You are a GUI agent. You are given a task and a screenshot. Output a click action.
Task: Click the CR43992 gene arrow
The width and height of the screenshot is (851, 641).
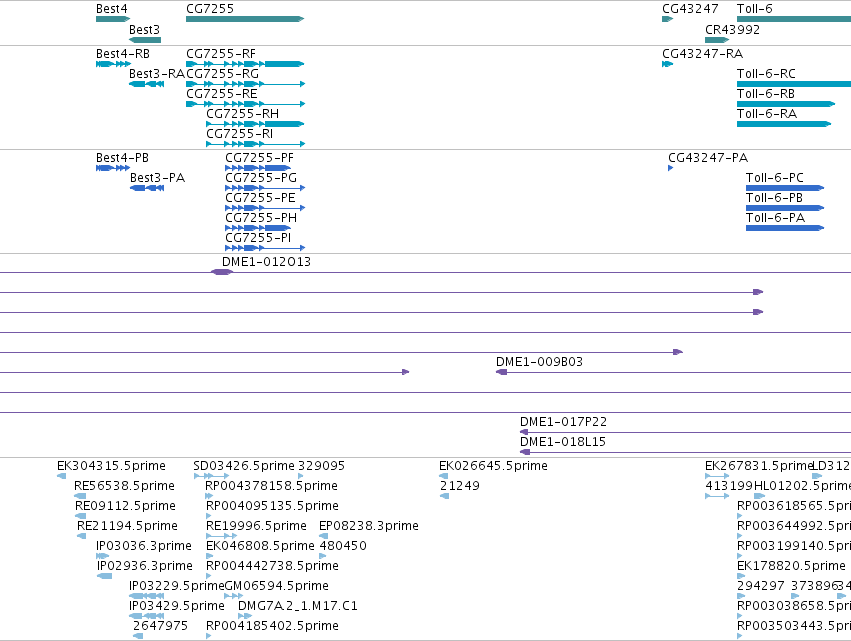coord(717,40)
